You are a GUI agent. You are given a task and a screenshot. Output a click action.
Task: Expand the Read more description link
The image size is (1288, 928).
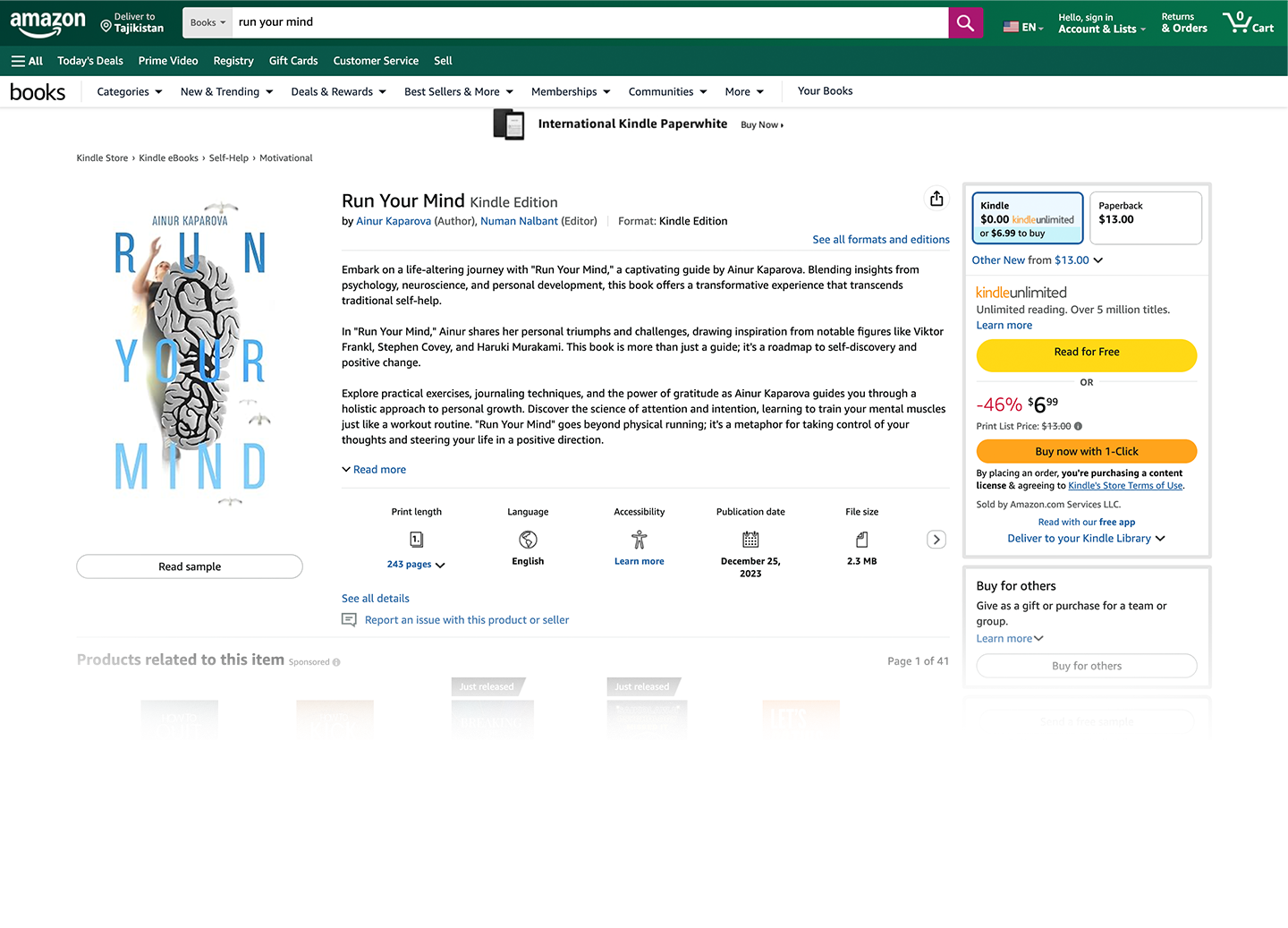(x=374, y=470)
